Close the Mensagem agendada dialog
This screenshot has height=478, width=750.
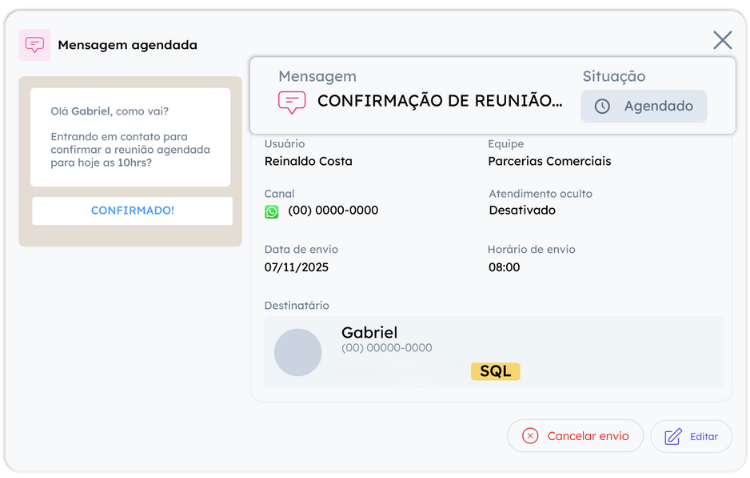722,40
